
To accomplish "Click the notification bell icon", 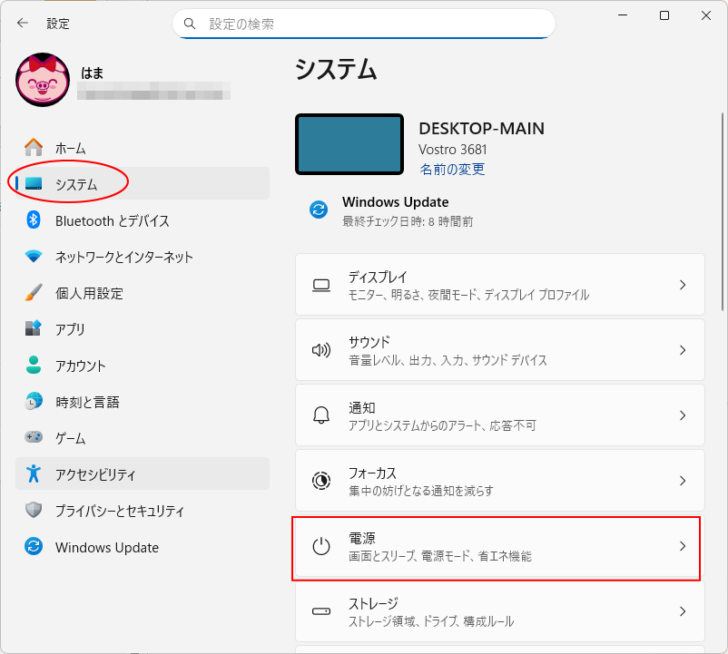I will 321,415.
